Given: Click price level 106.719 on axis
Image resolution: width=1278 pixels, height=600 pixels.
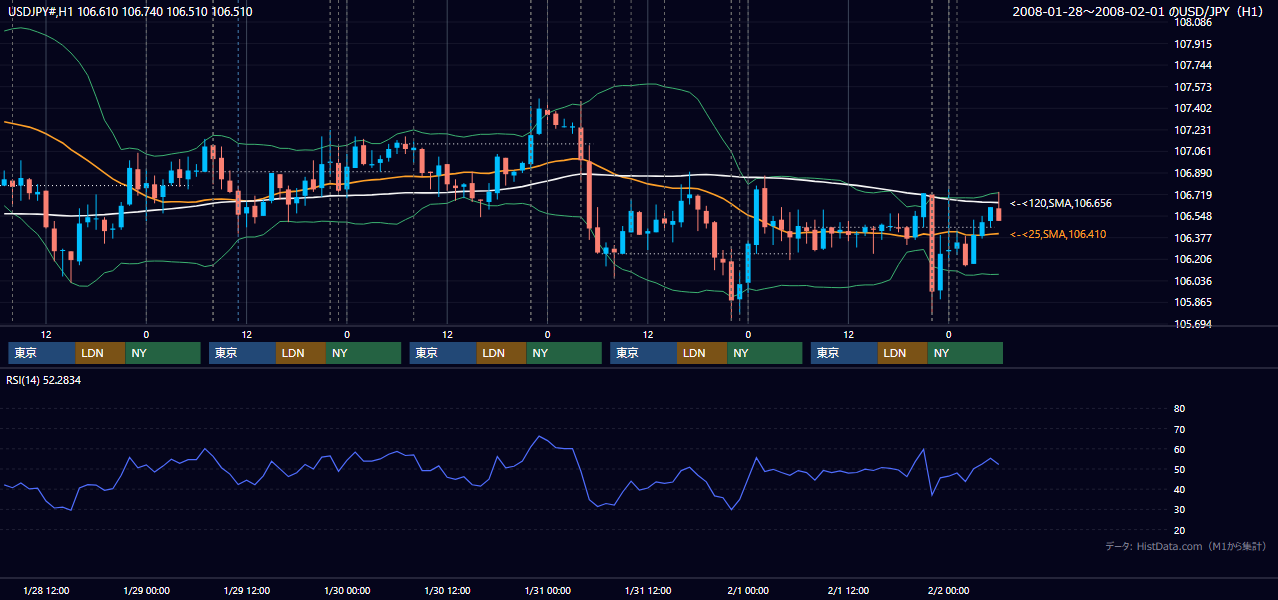Looking at the screenshot, I should [x=1193, y=195].
